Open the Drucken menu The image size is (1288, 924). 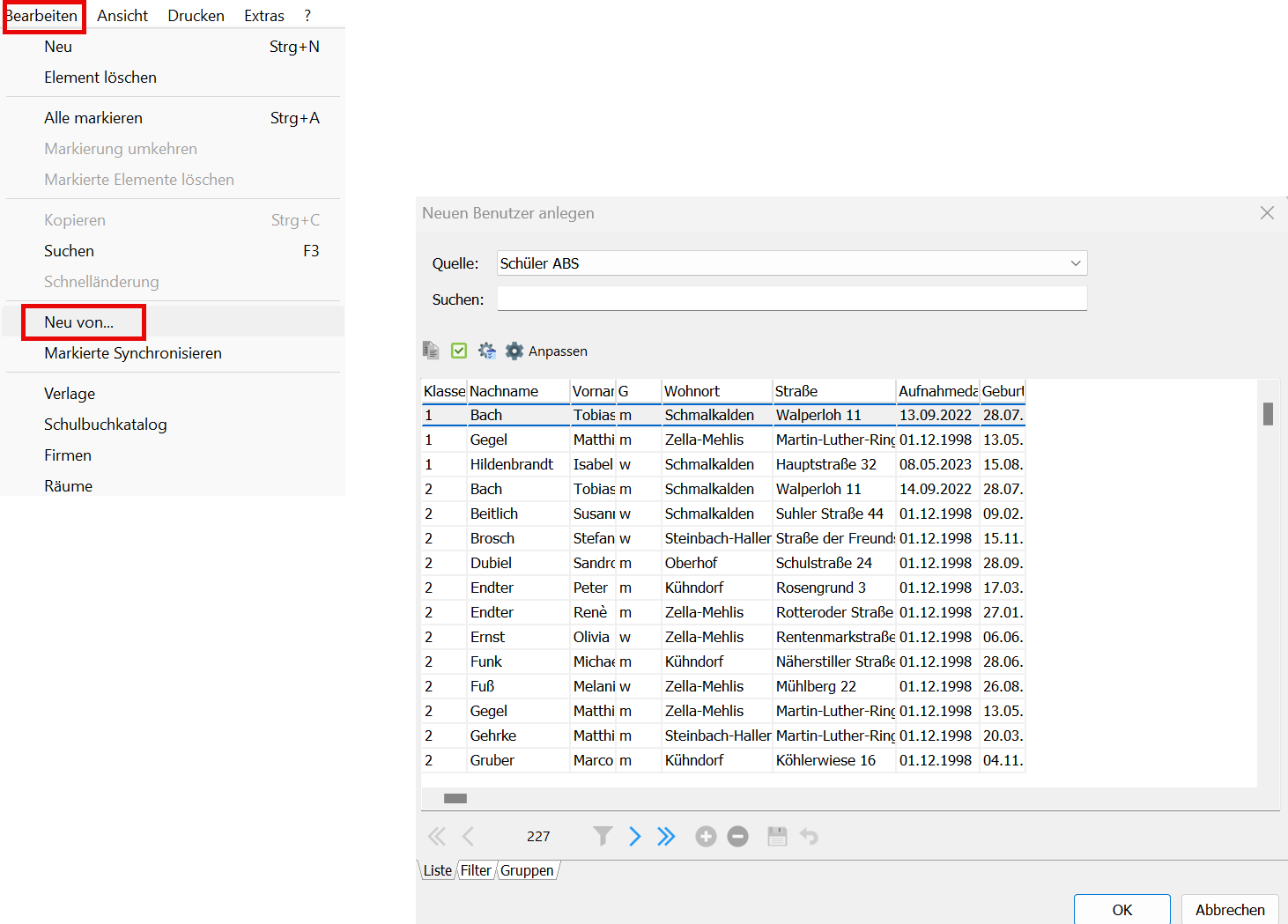pos(196,16)
